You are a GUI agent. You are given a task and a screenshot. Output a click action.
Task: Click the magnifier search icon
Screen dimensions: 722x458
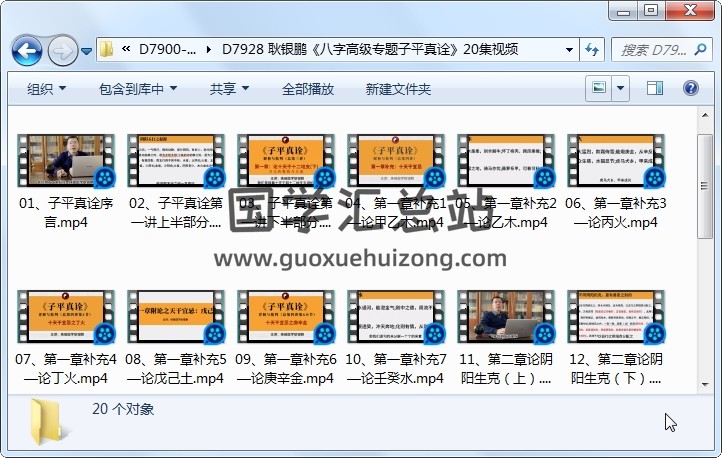[x=701, y=49]
